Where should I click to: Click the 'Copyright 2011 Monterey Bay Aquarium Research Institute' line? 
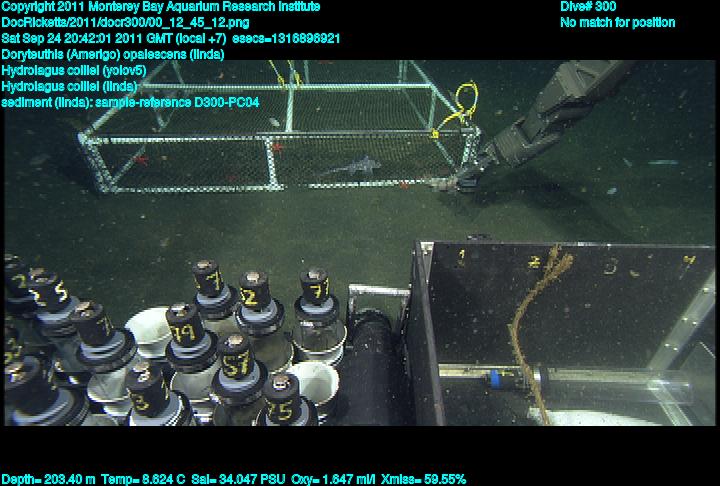tap(161, 7)
